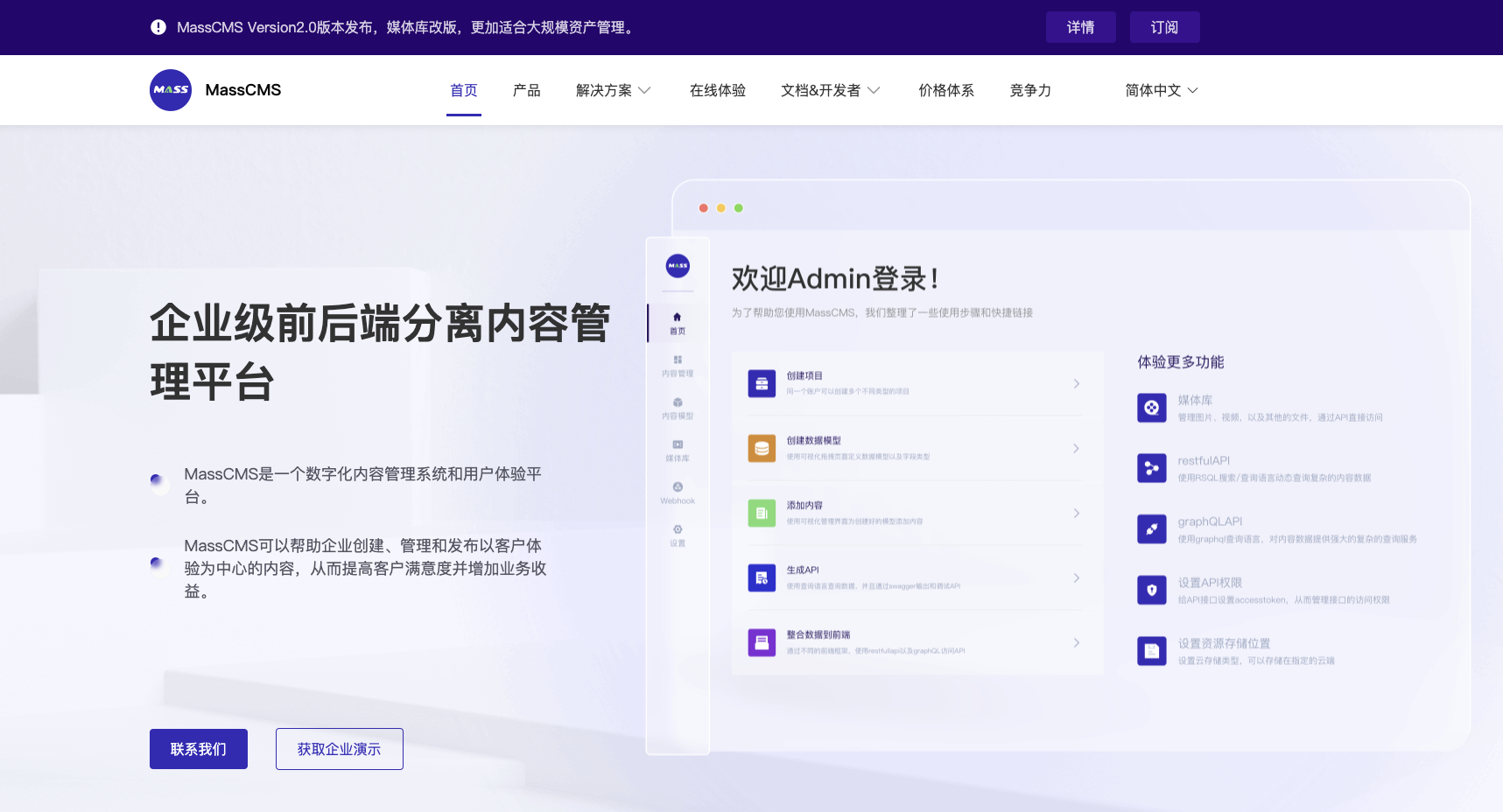Click the 获取企业演示 button
The height and width of the screenshot is (812, 1503).
(x=340, y=749)
